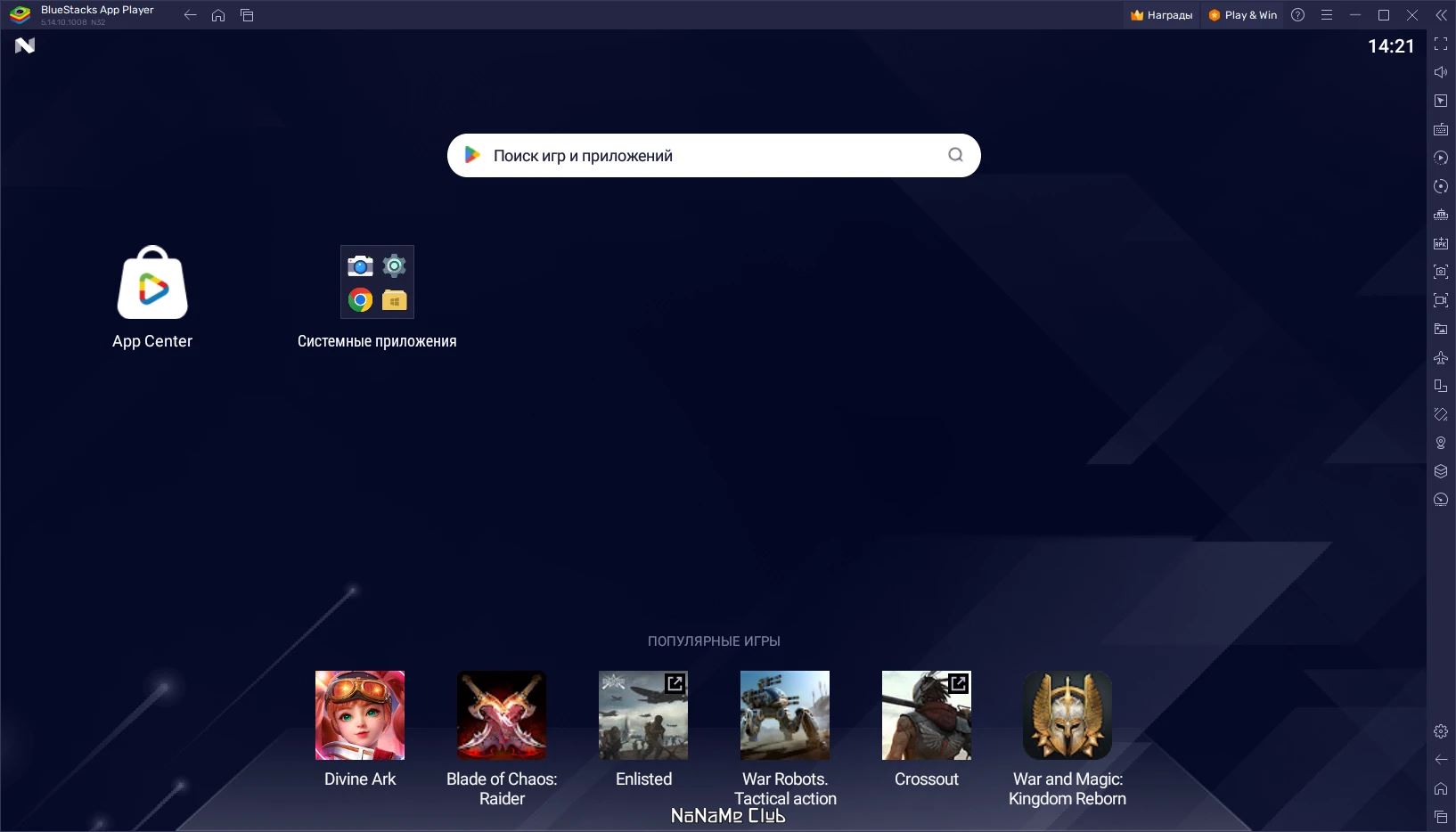Viewport: 1456px width, 832px height.
Task: Click the RAM memory trim icon
Action: click(x=1441, y=215)
